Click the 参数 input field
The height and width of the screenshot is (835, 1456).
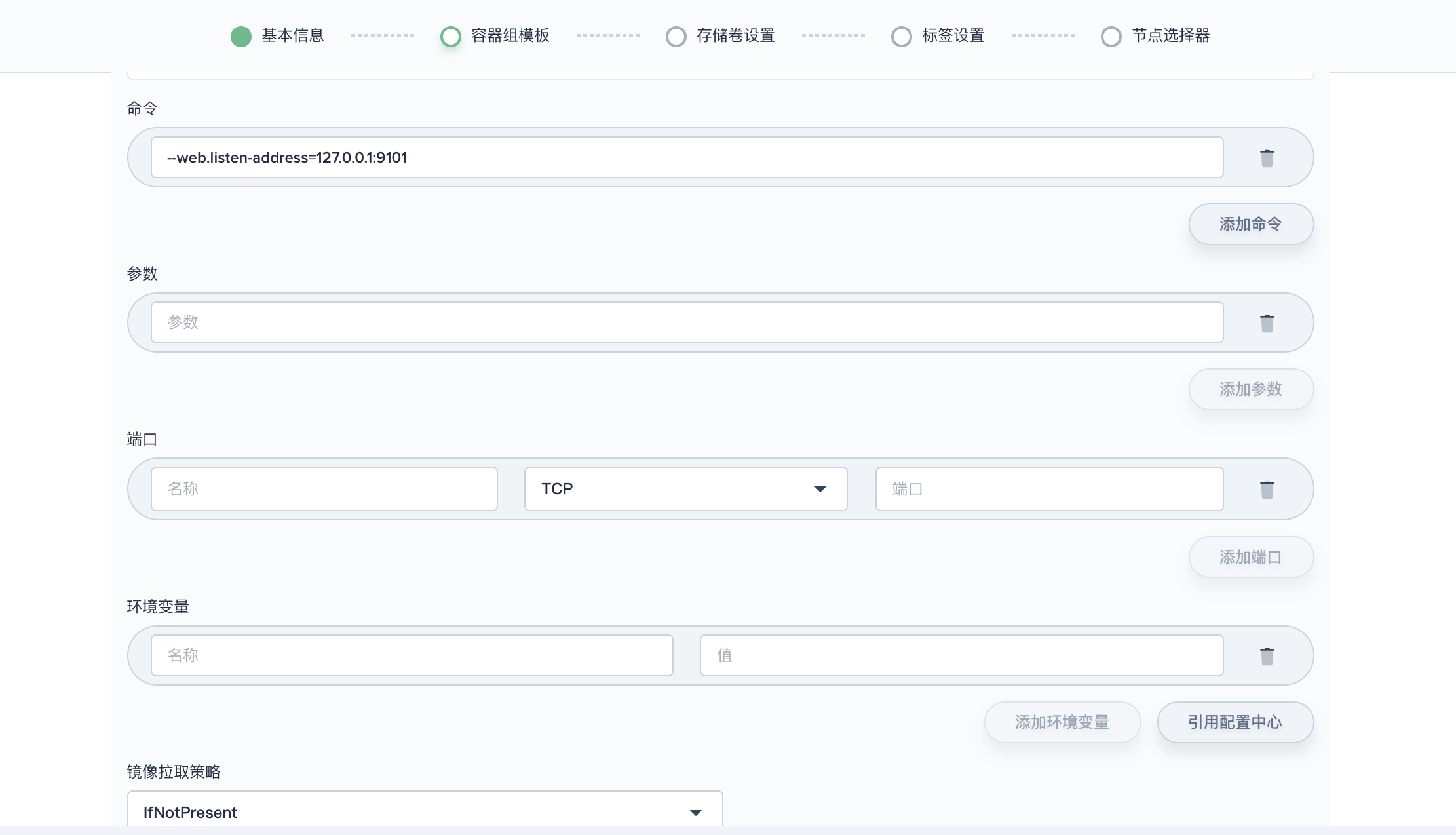coord(687,322)
